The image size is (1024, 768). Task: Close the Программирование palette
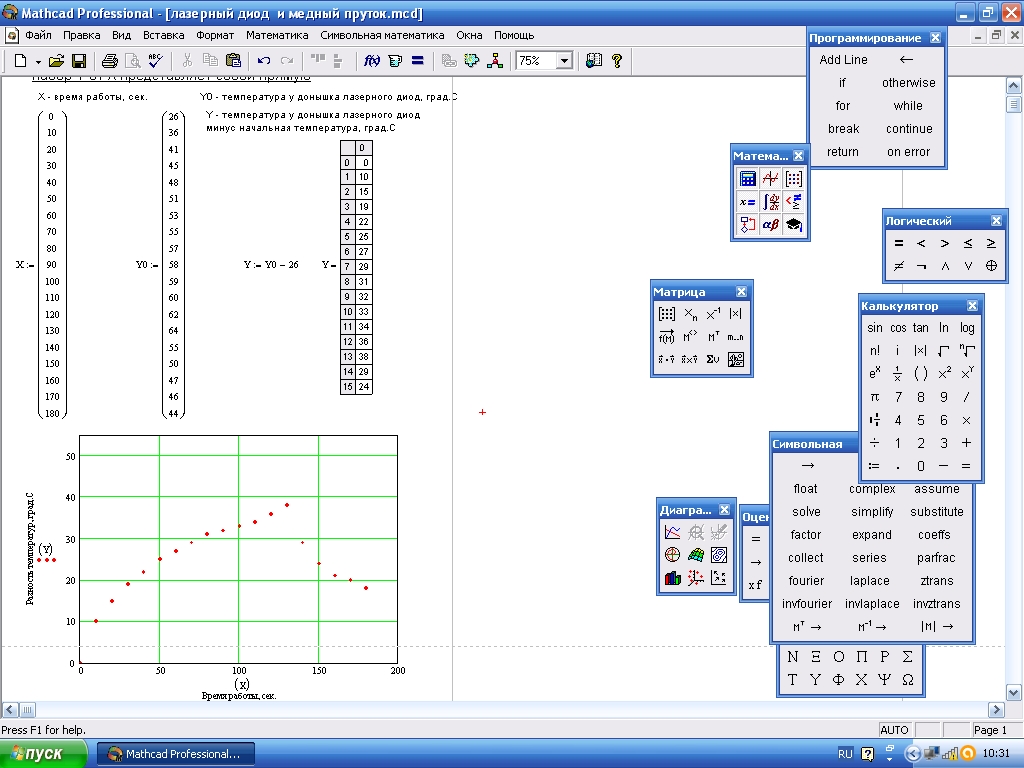935,38
